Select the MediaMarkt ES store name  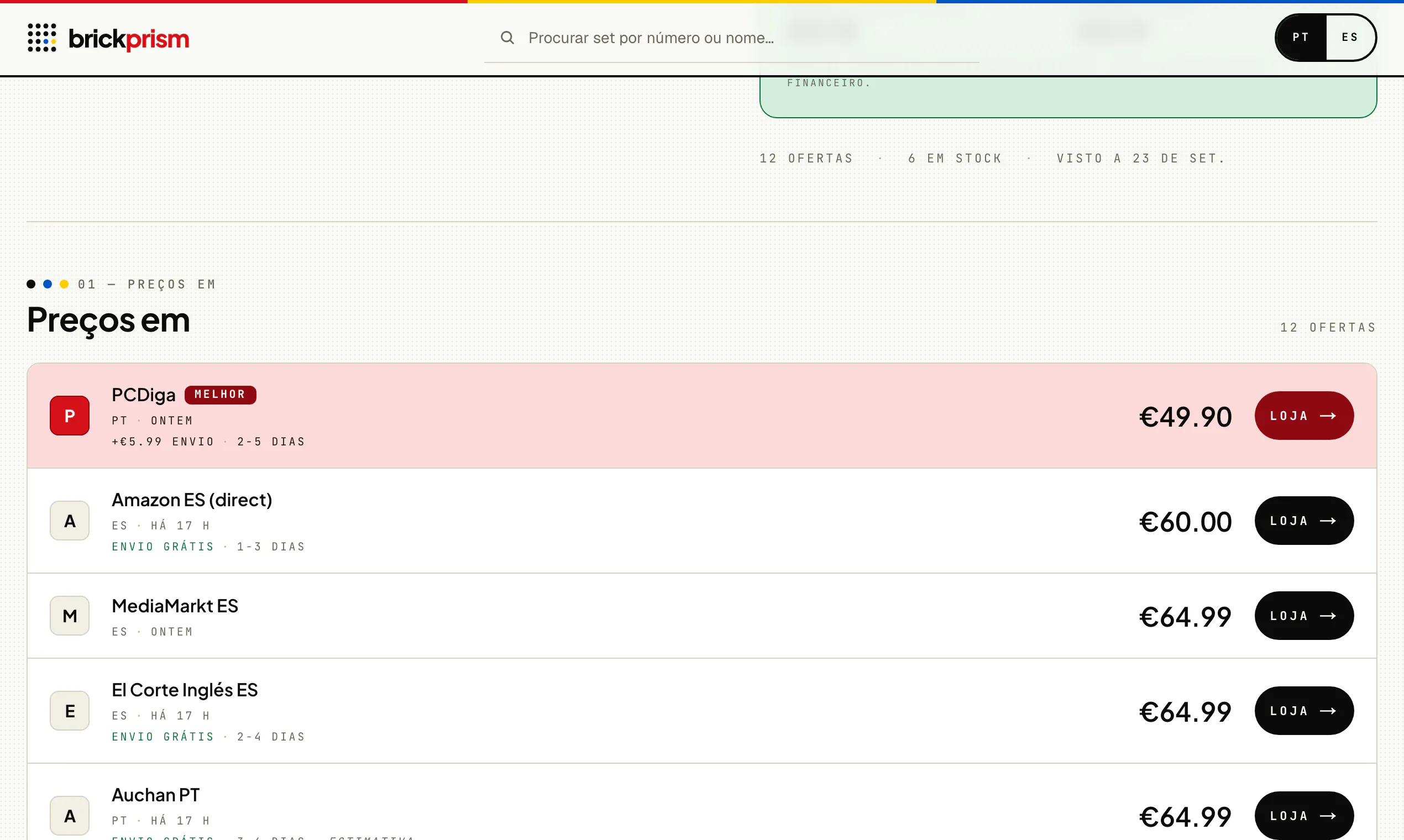[175, 606]
